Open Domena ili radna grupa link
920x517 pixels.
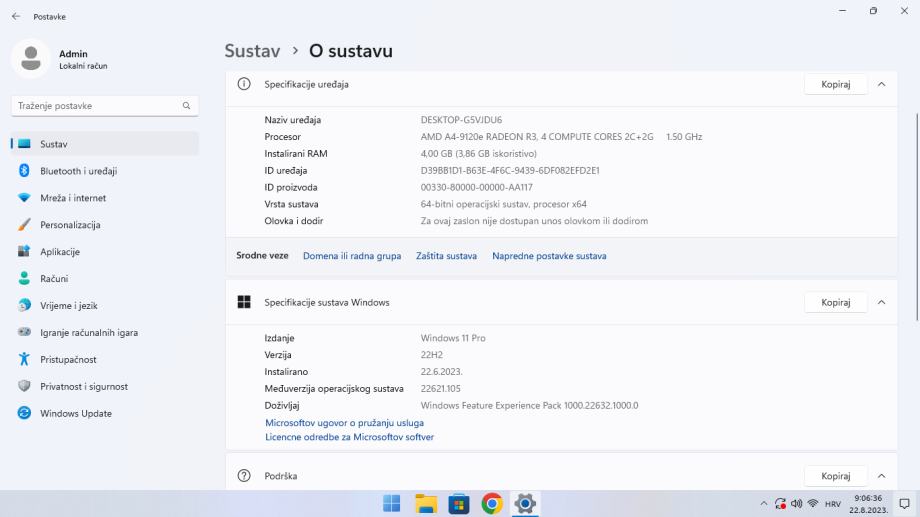point(352,256)
